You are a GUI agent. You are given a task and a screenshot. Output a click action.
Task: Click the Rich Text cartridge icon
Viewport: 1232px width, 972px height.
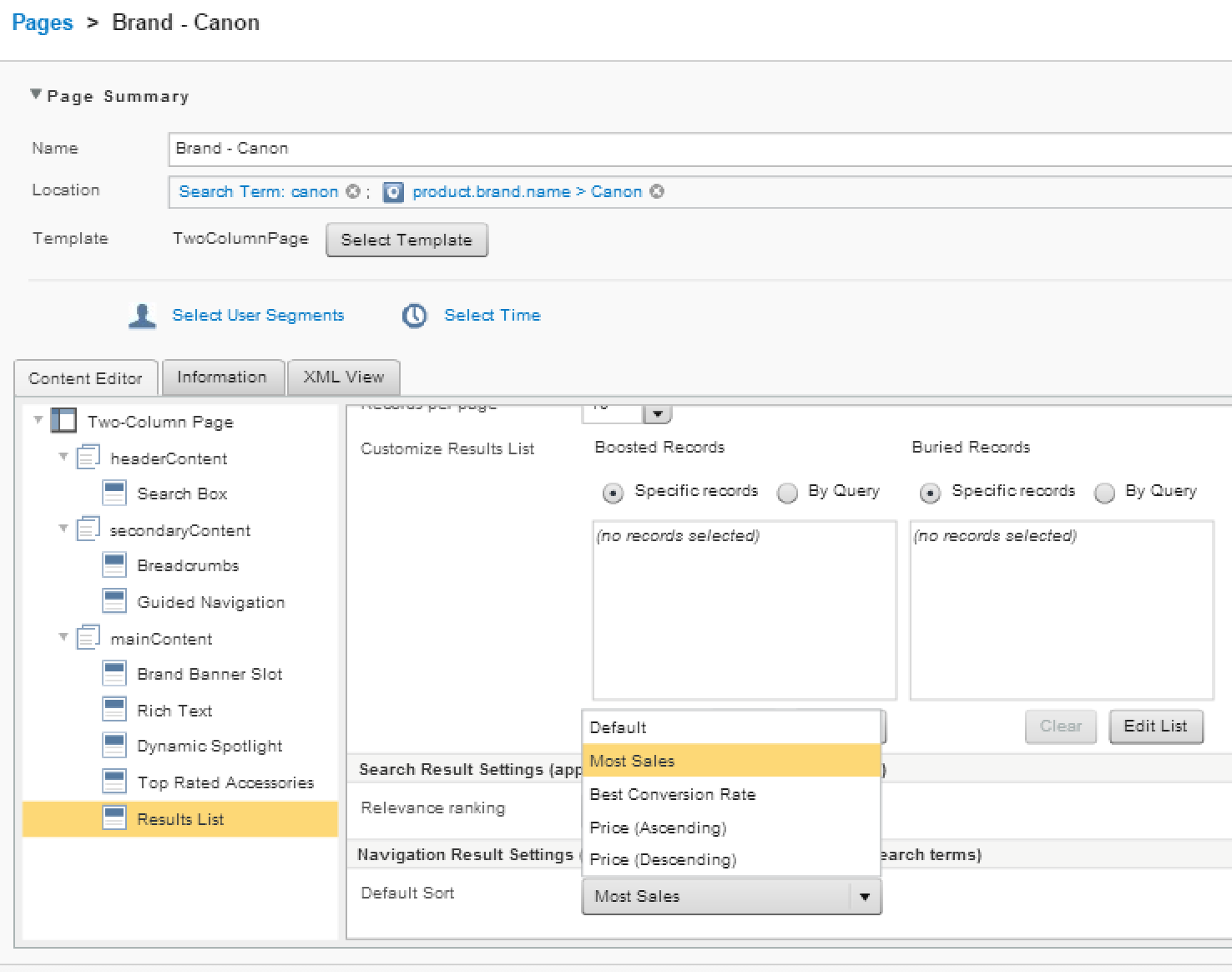[x=114, y=710]
